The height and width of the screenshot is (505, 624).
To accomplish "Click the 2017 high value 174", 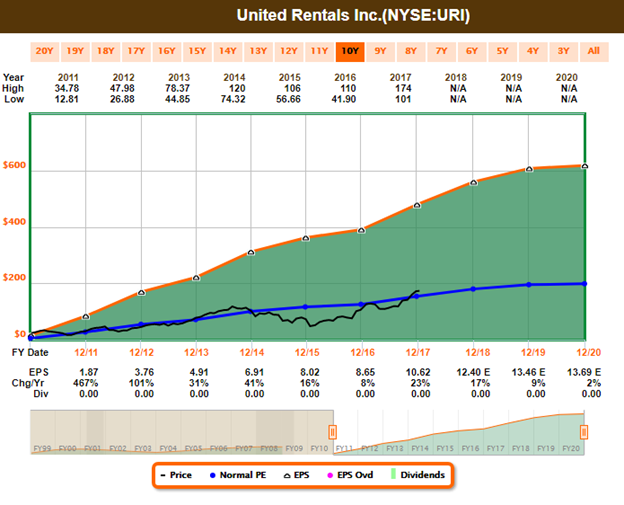I will click(x=403, y=88).
